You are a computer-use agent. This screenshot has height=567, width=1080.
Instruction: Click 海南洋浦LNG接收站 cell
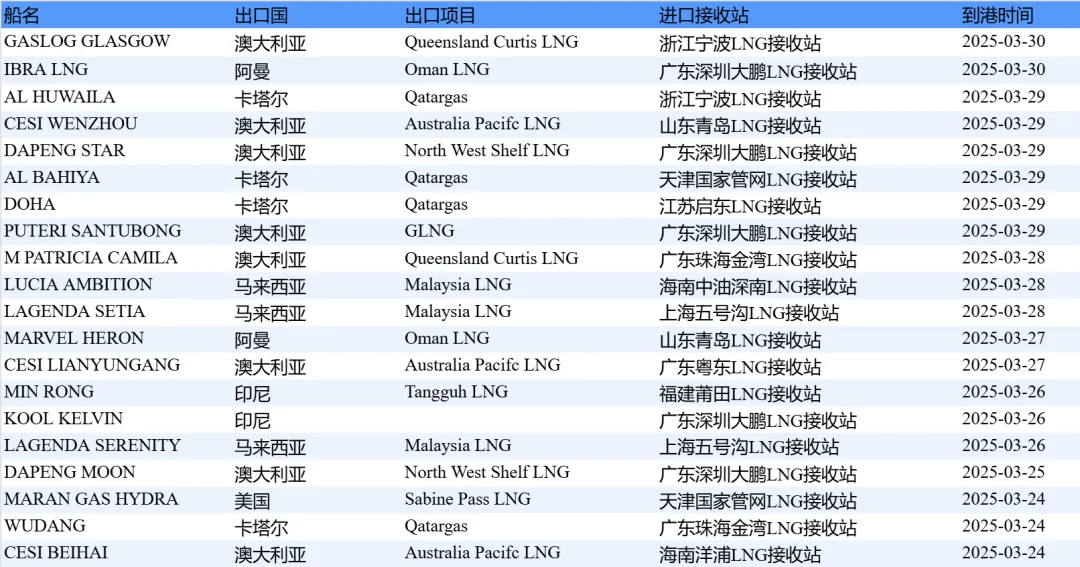pos(740,555)
